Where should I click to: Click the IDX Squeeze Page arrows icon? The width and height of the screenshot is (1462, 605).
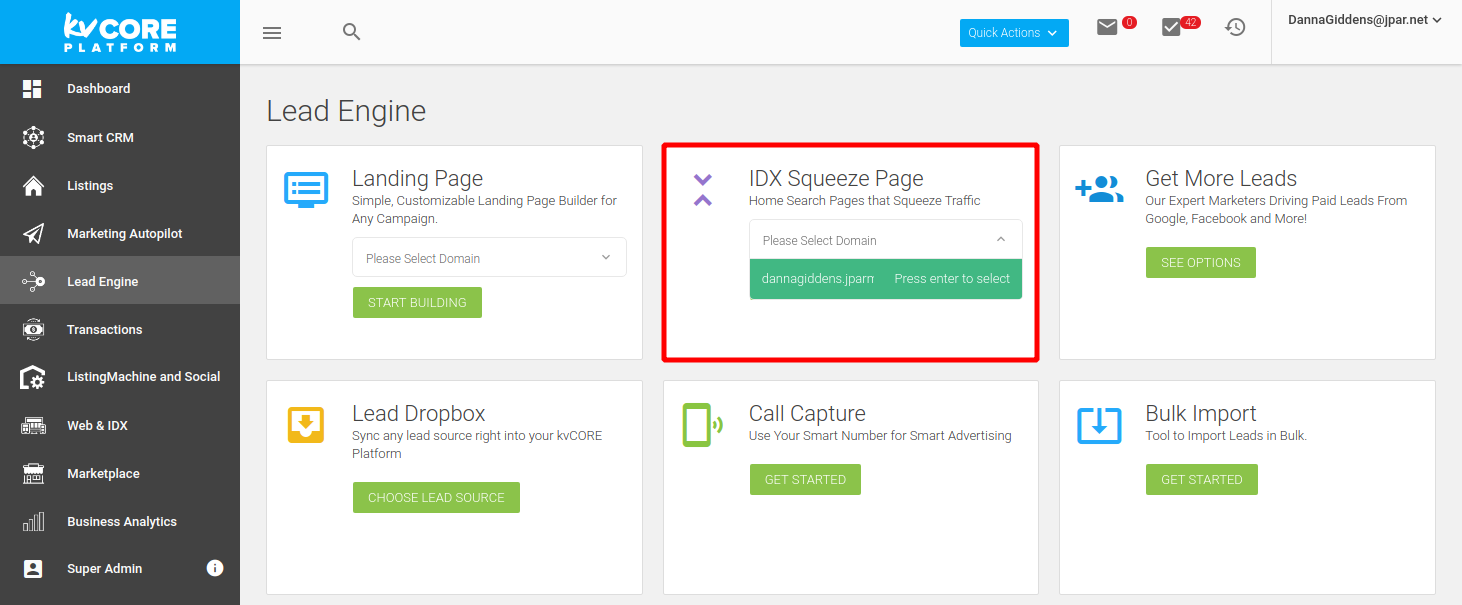[x=702, y=190]
